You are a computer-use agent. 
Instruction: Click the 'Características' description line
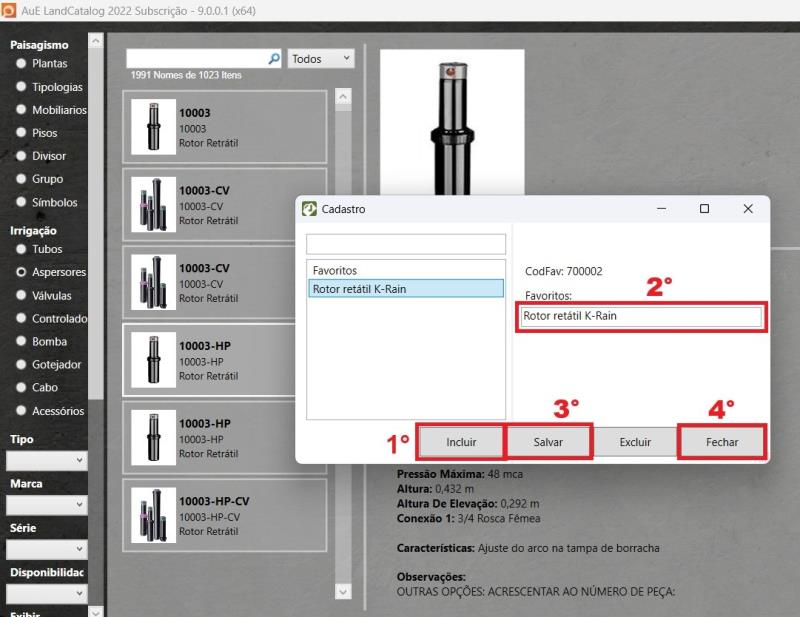click(x=528, y=548)
